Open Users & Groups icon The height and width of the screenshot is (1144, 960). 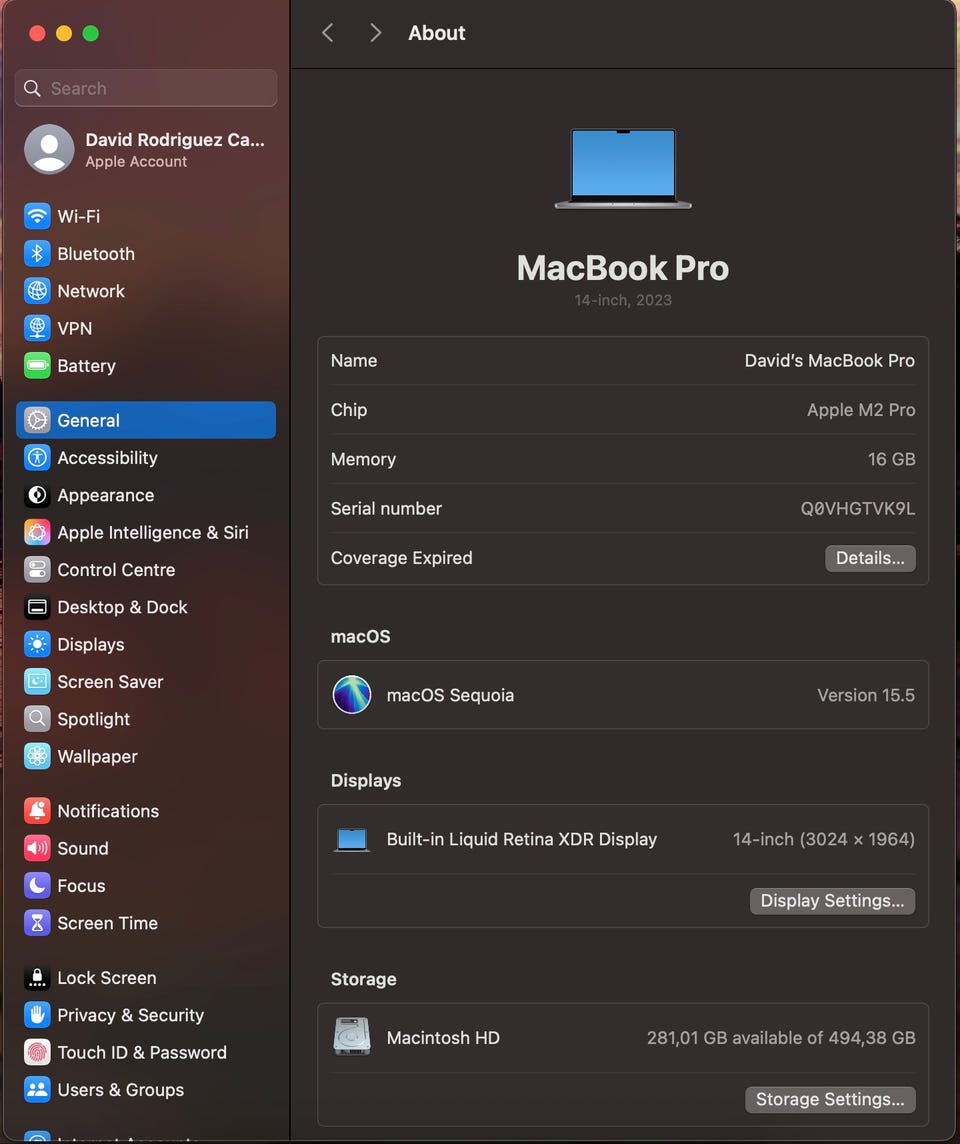pyautogui.click(x=37, y=1089)
